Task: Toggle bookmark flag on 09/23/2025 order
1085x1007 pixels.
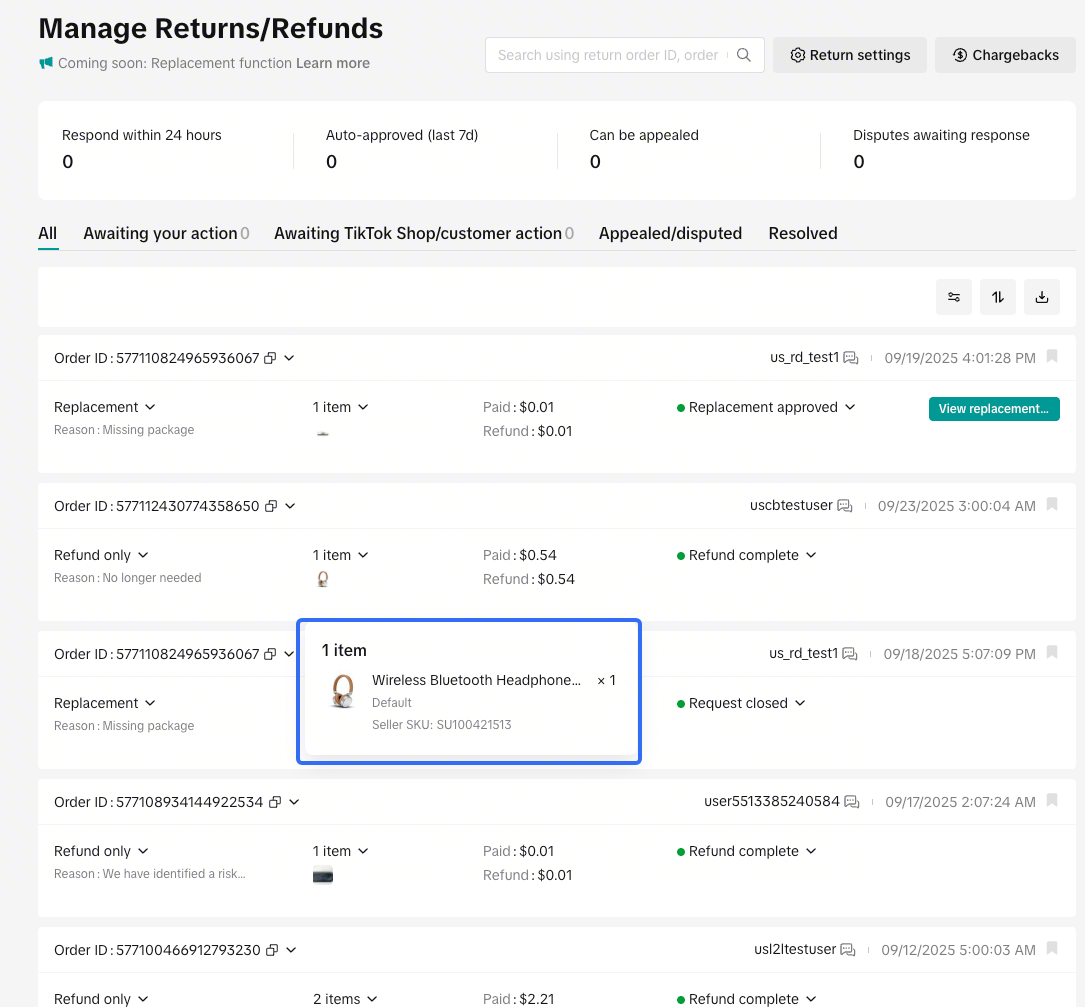Action: pyautogui.click(x=1052, y=505)
